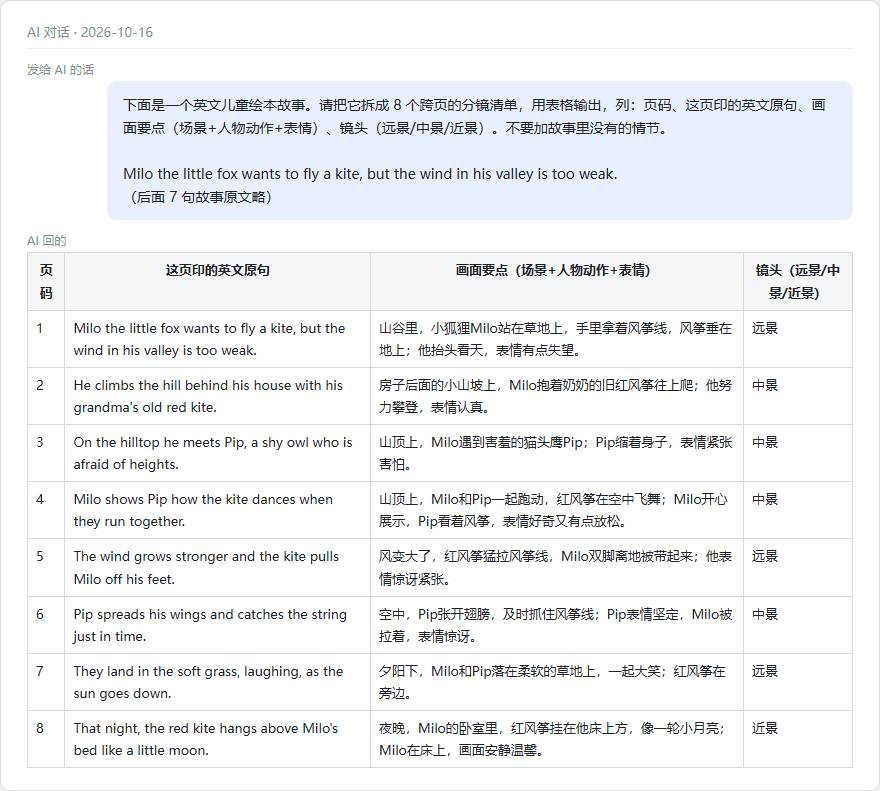The width and height of the screenshot is (880, 791).
Task: Click page number cell '5'
Action: [x=46, y=568]
